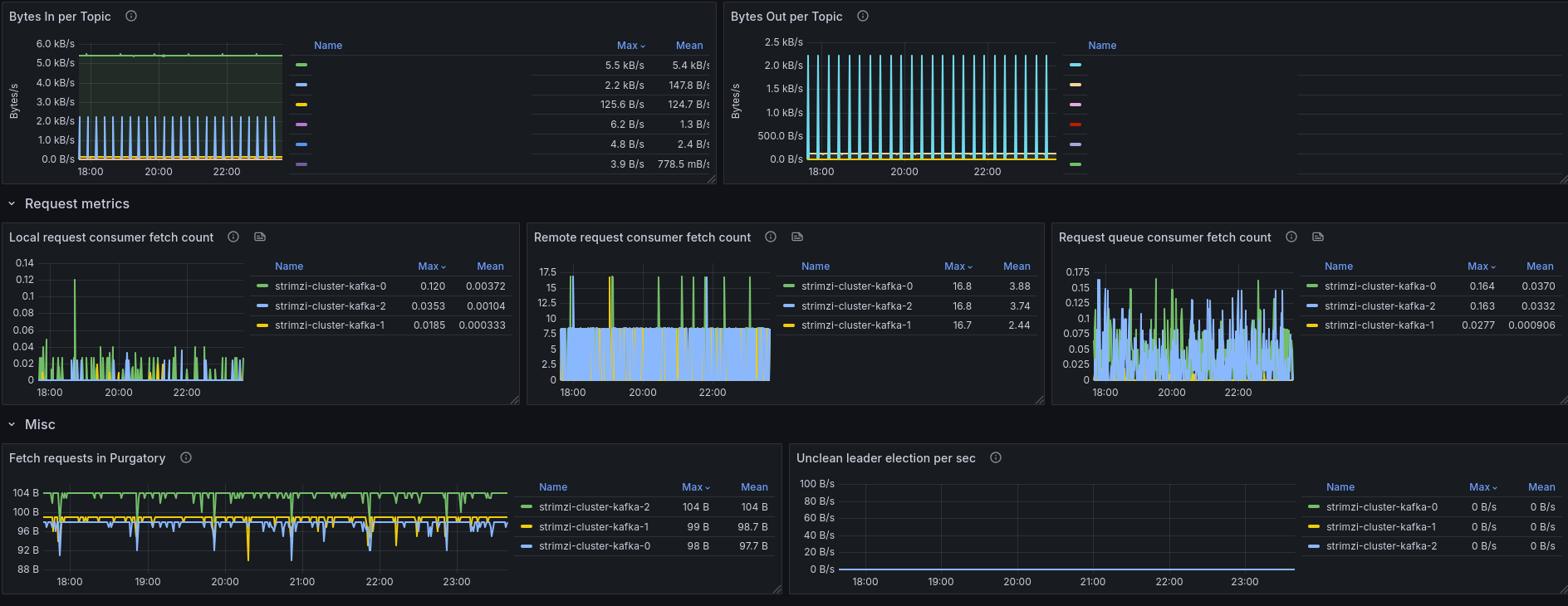
Task: Open links icon on Request queue consumer fetch count
Action: [1318, 237]
